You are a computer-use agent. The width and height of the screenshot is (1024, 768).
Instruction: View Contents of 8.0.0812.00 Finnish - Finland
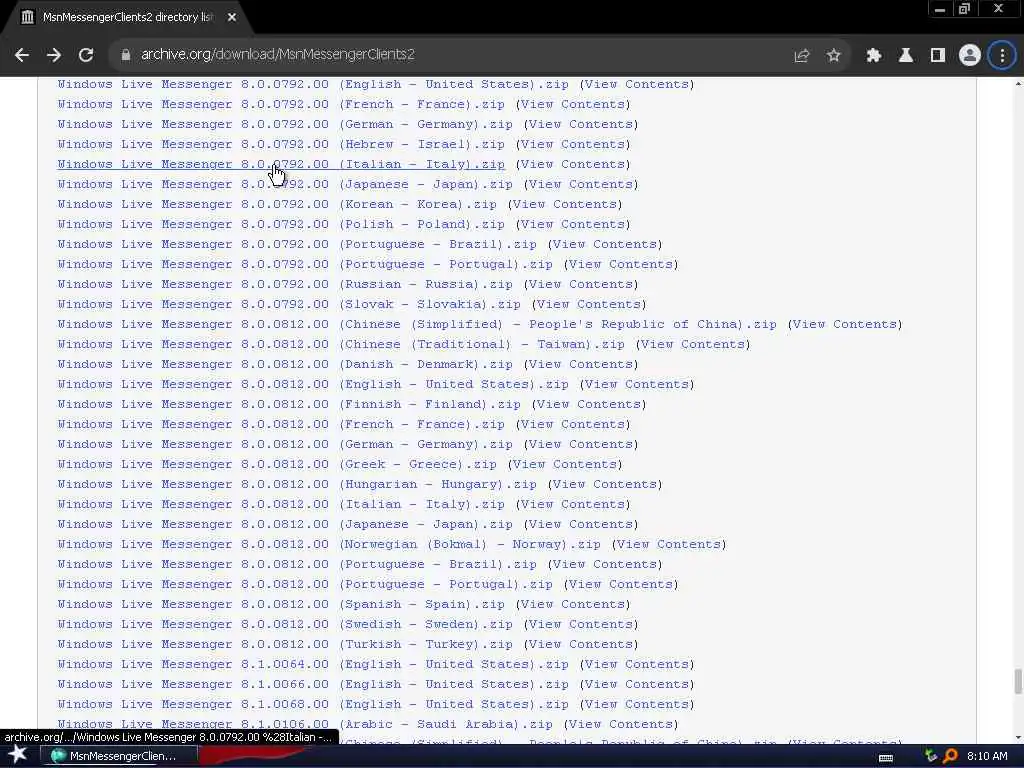point(589,404)
